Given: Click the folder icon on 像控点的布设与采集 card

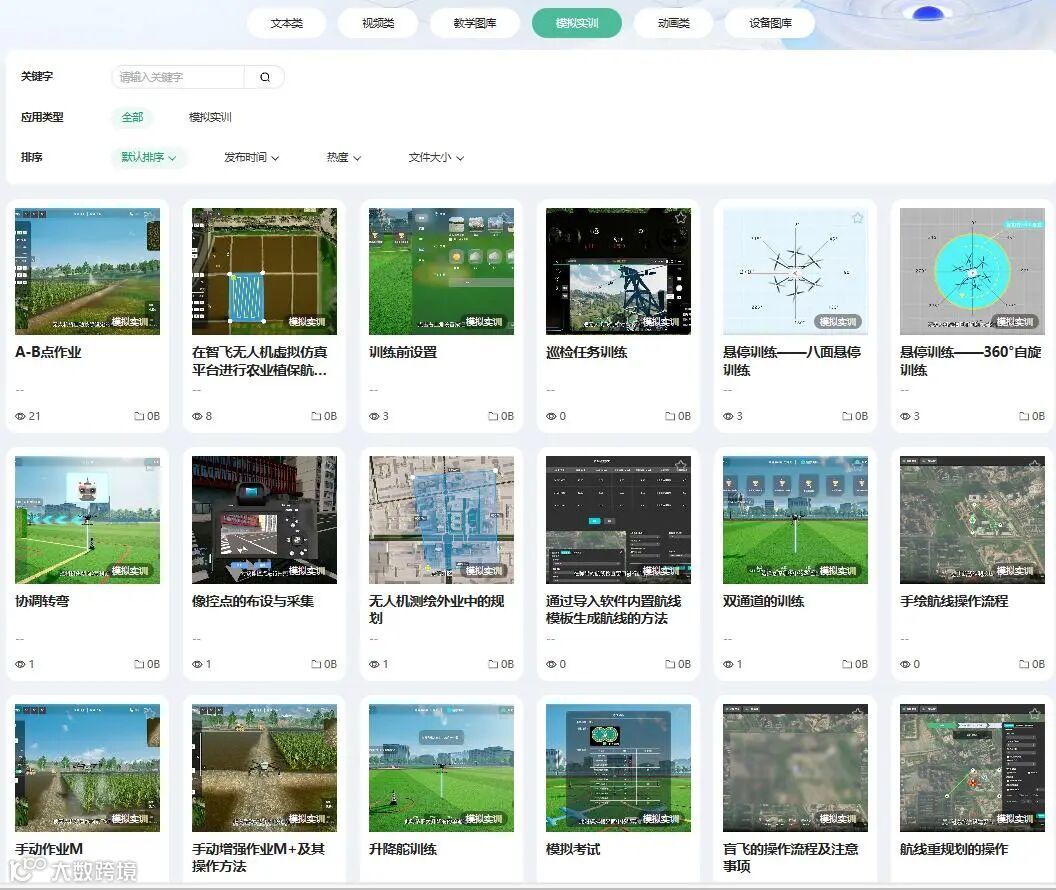Looking at the screenshot, I should pyautogui.click(x=316, y=664).
